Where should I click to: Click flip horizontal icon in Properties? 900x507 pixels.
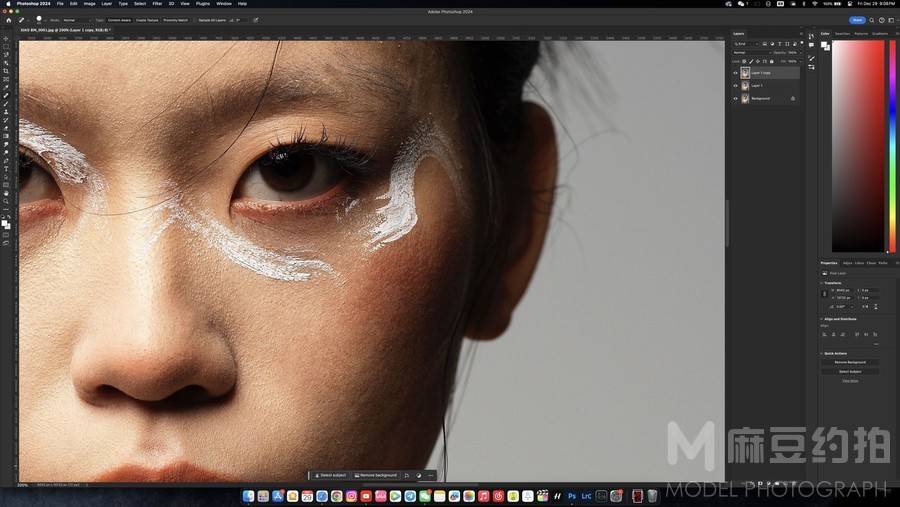pyautogui.click(x=865, y=307)
